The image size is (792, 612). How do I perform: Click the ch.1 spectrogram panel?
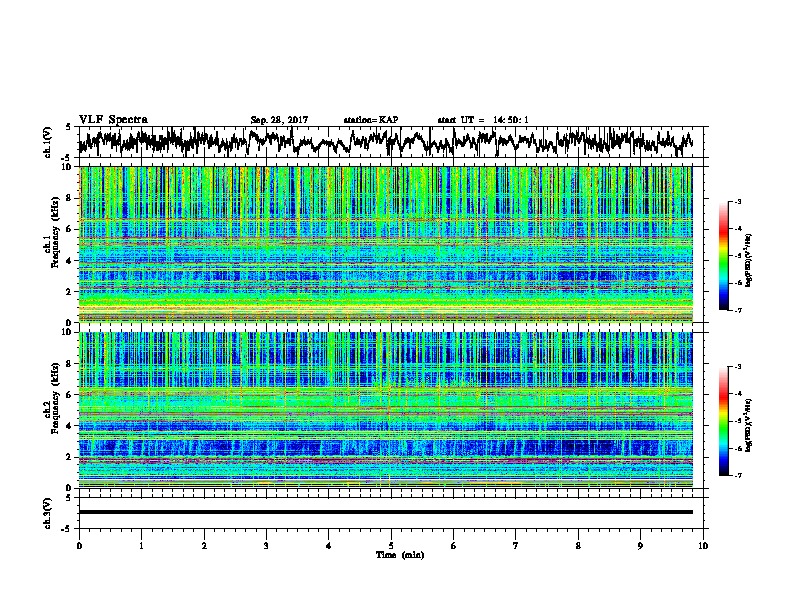tap(386, 244)
